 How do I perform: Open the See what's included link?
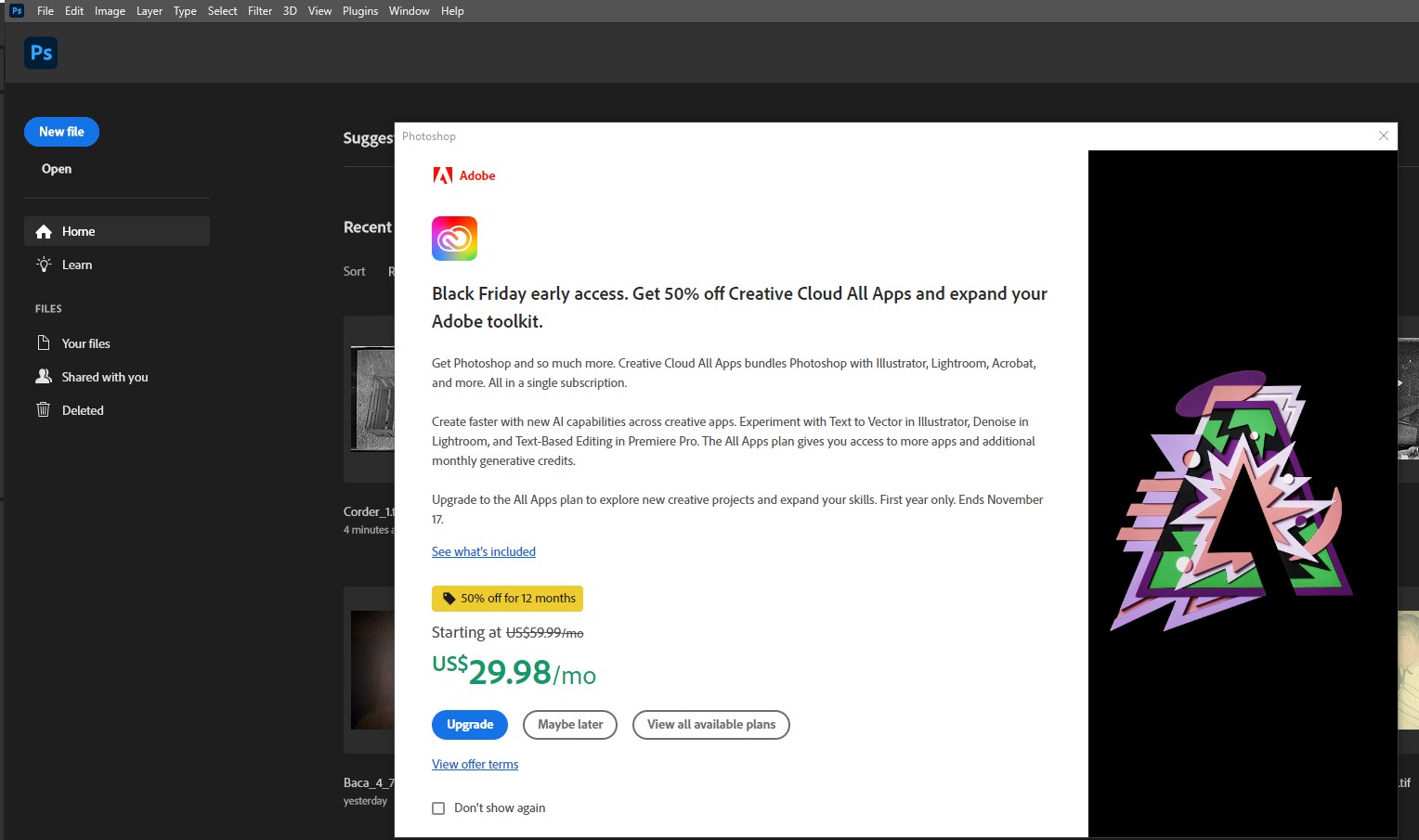point(483,551)
